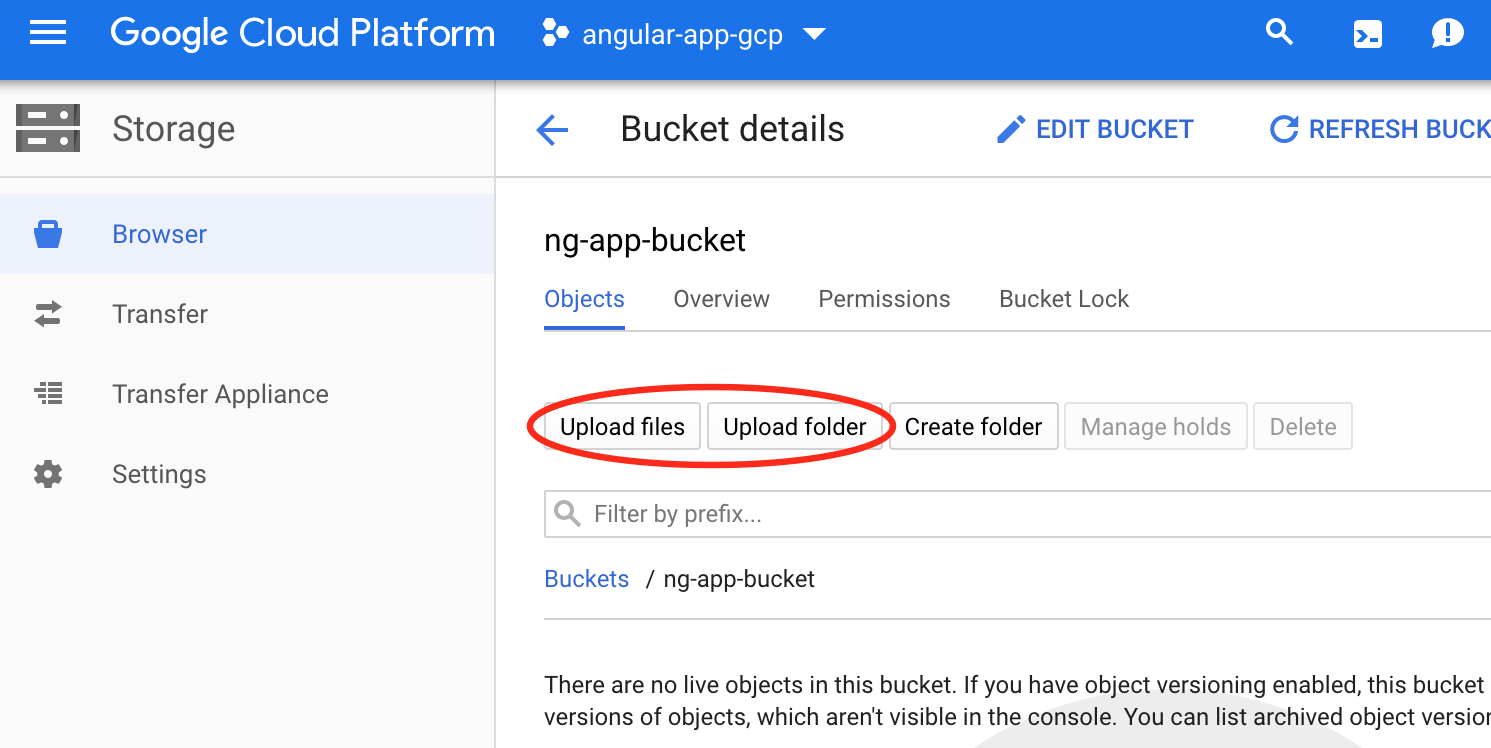Open the notifications alert icon
1491x748 pixels.
[x=1447, y=35]
